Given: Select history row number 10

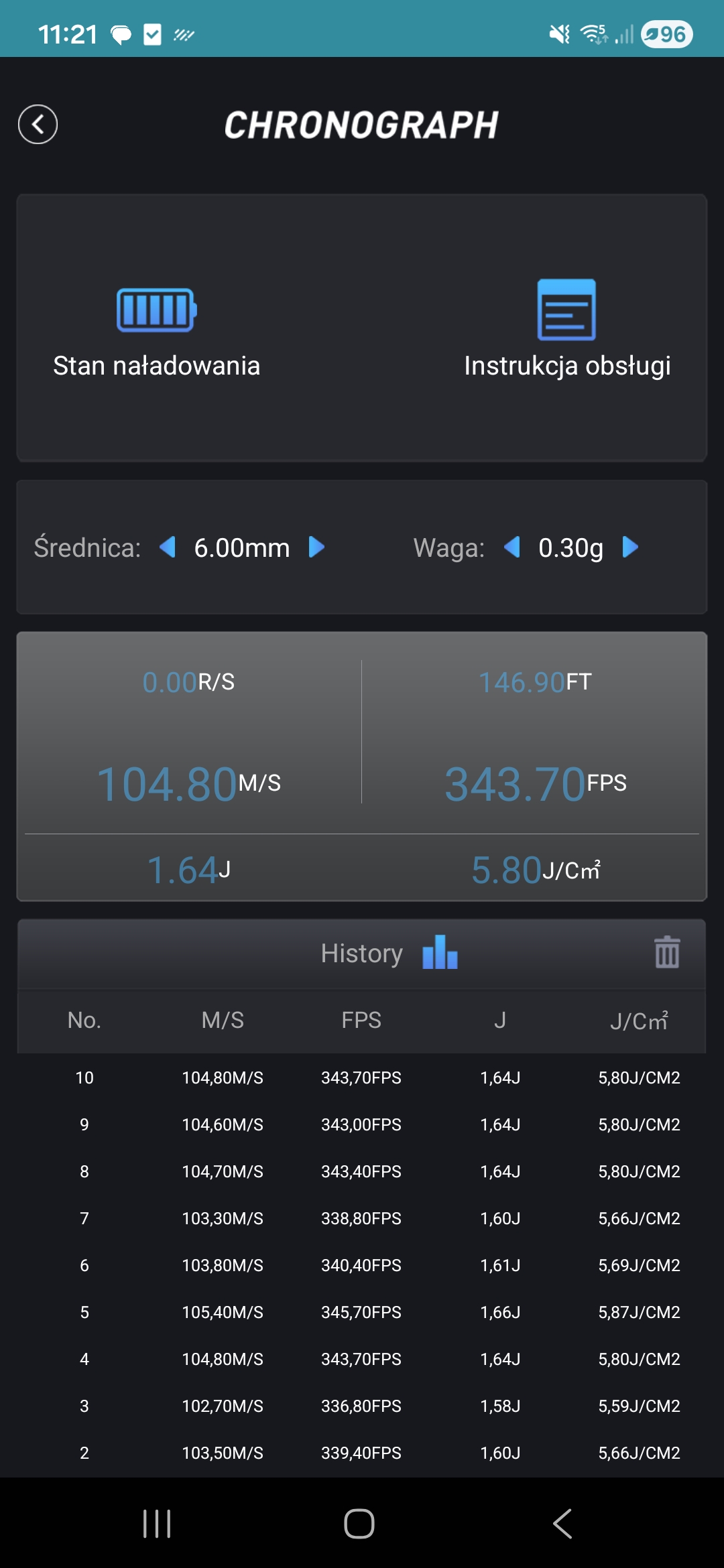Looking at the screenshot, I should pyautogui.click(x=362, y=1077).
